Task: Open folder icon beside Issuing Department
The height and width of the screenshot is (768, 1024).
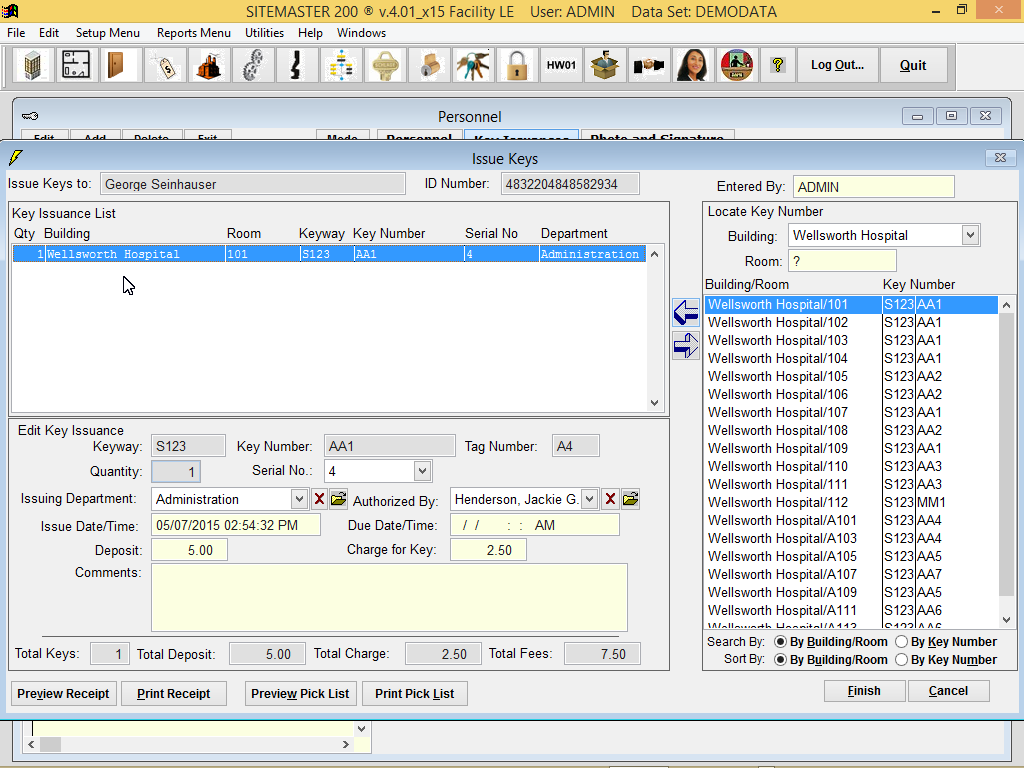Action: (x=338, y=500)
